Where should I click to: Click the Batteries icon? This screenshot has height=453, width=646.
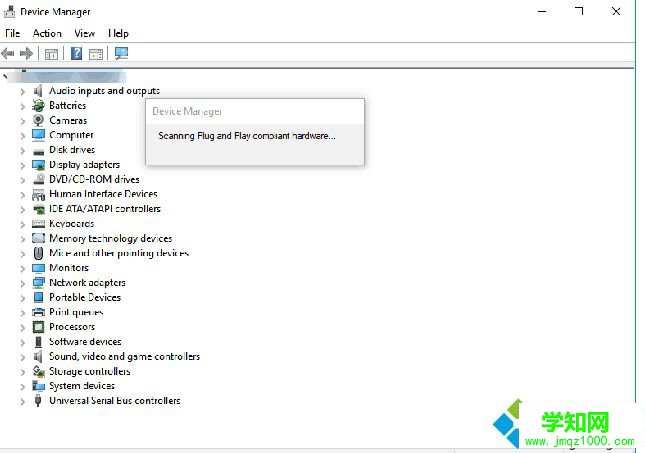coord(38,105)
